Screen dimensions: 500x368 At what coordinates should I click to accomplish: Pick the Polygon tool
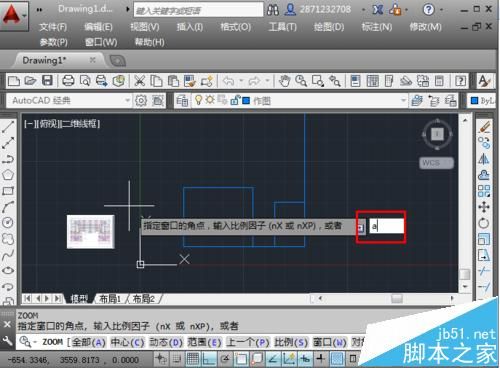(x=8, y=175)
